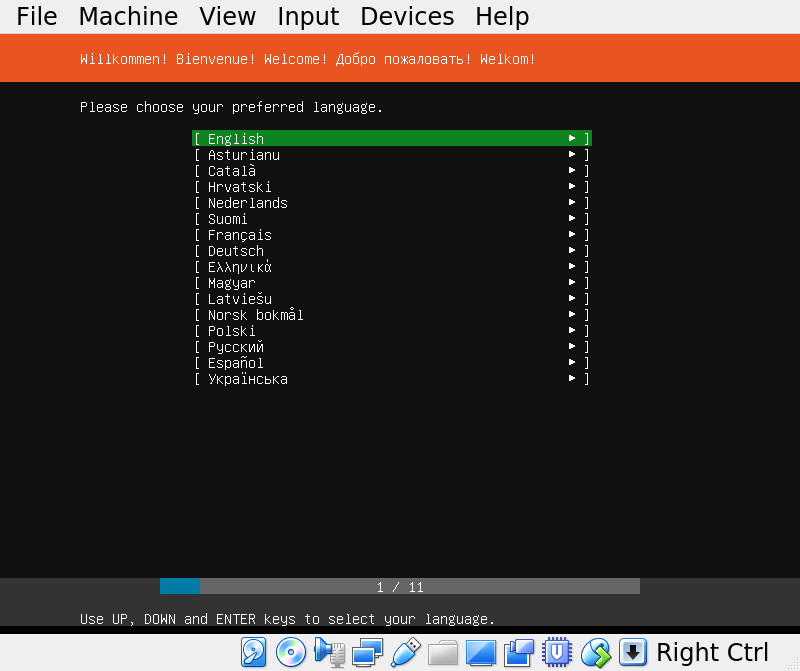This screenshot has width=800, height=671.
Task: Select the English language entry
Action: point(238,138)
